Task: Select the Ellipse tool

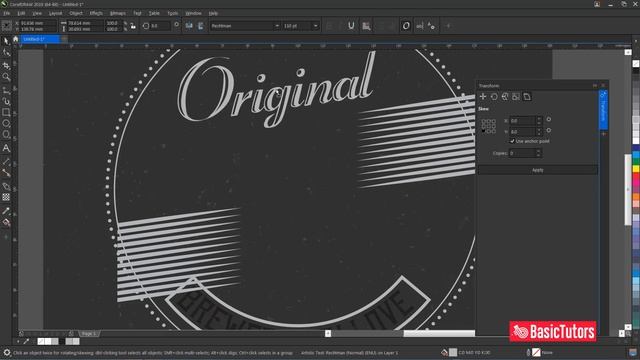Action: click(6, 123)
